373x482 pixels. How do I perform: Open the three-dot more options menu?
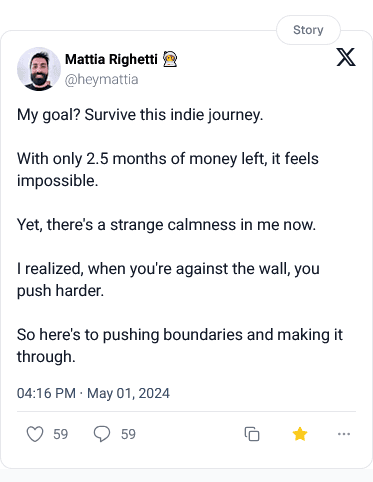click(x=344, y=434)
